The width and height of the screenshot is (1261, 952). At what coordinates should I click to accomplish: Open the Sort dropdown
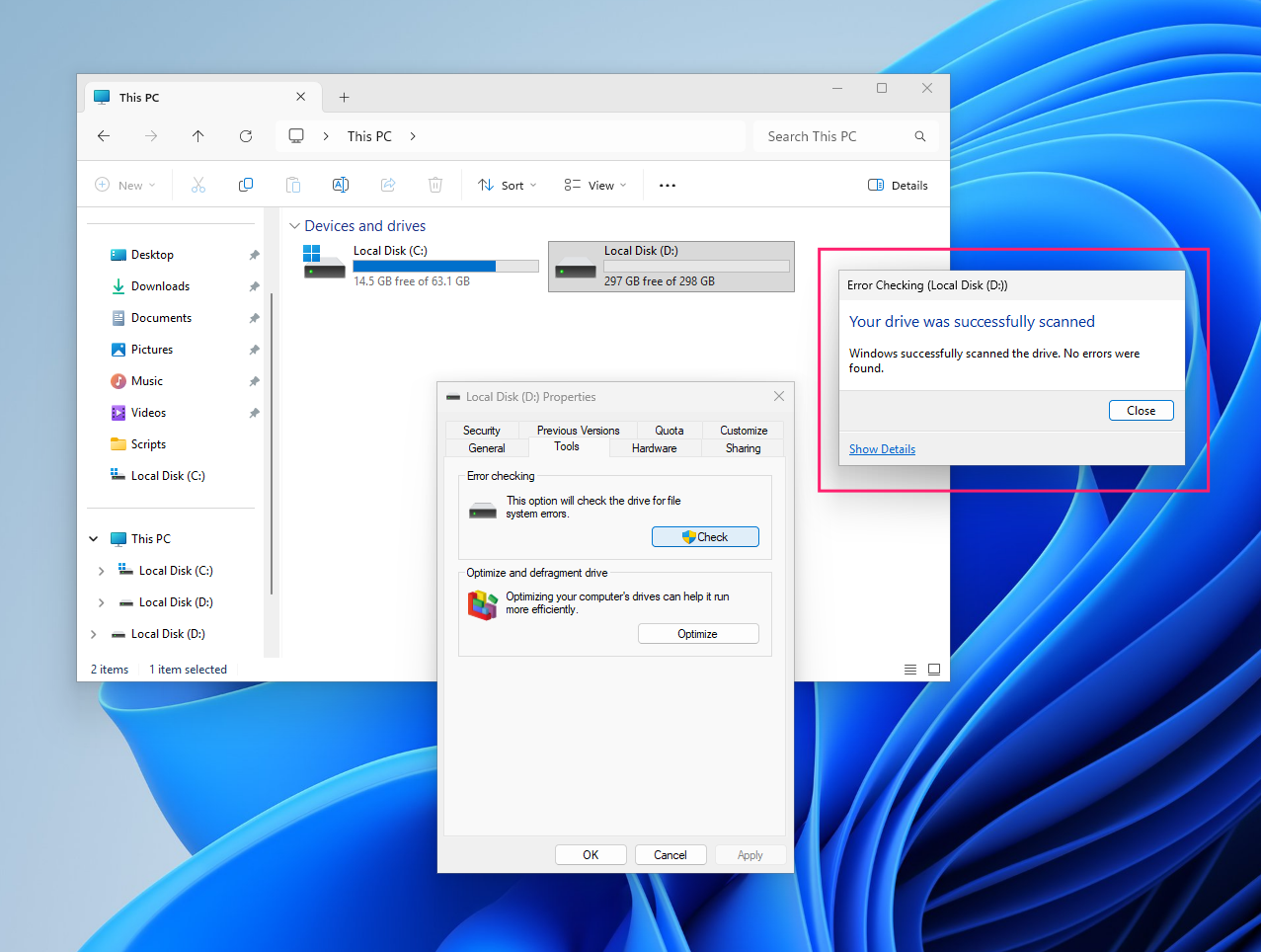pyautogui.click(x=508, y=185)
